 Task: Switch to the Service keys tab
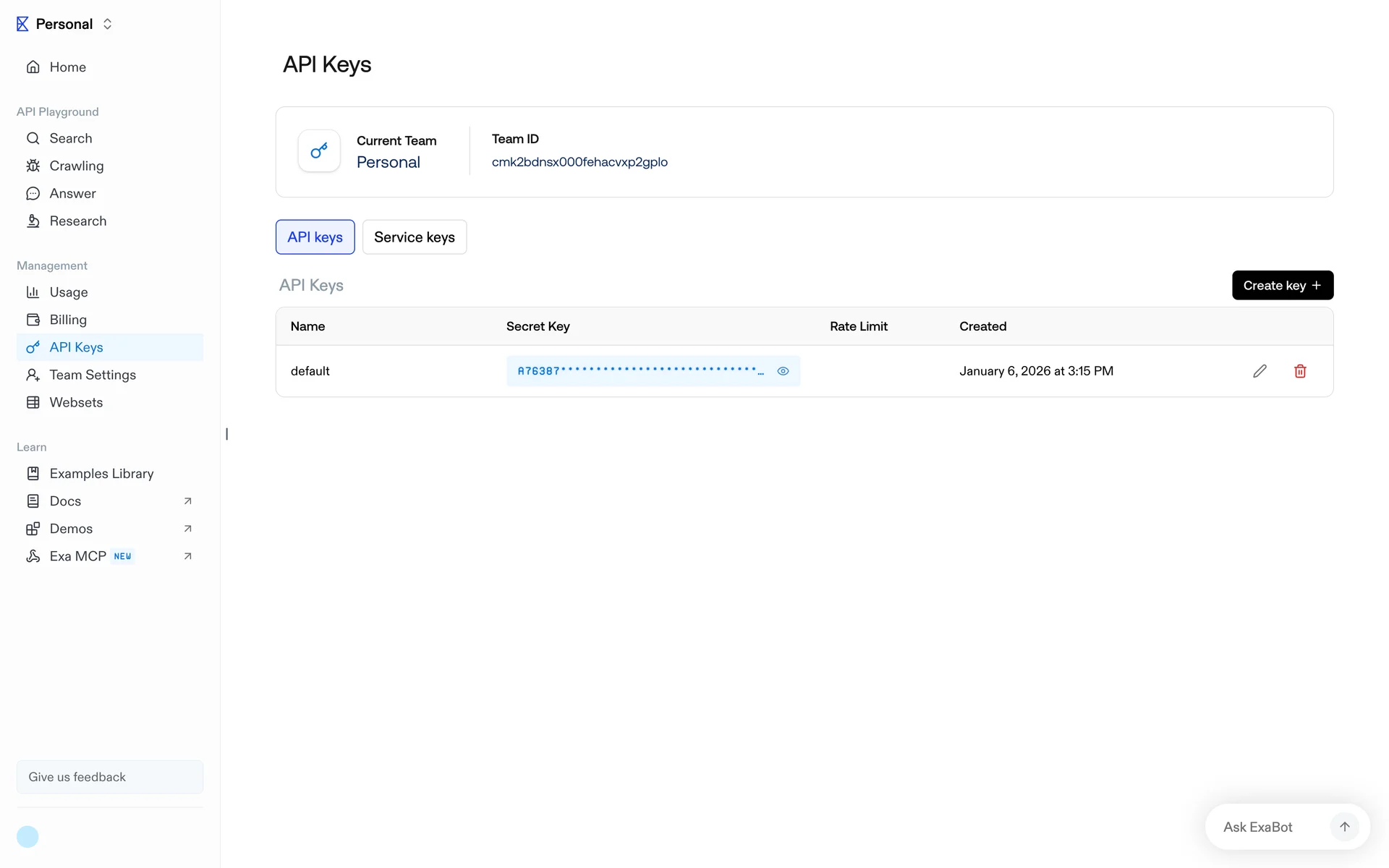click(x=415, y=237)
